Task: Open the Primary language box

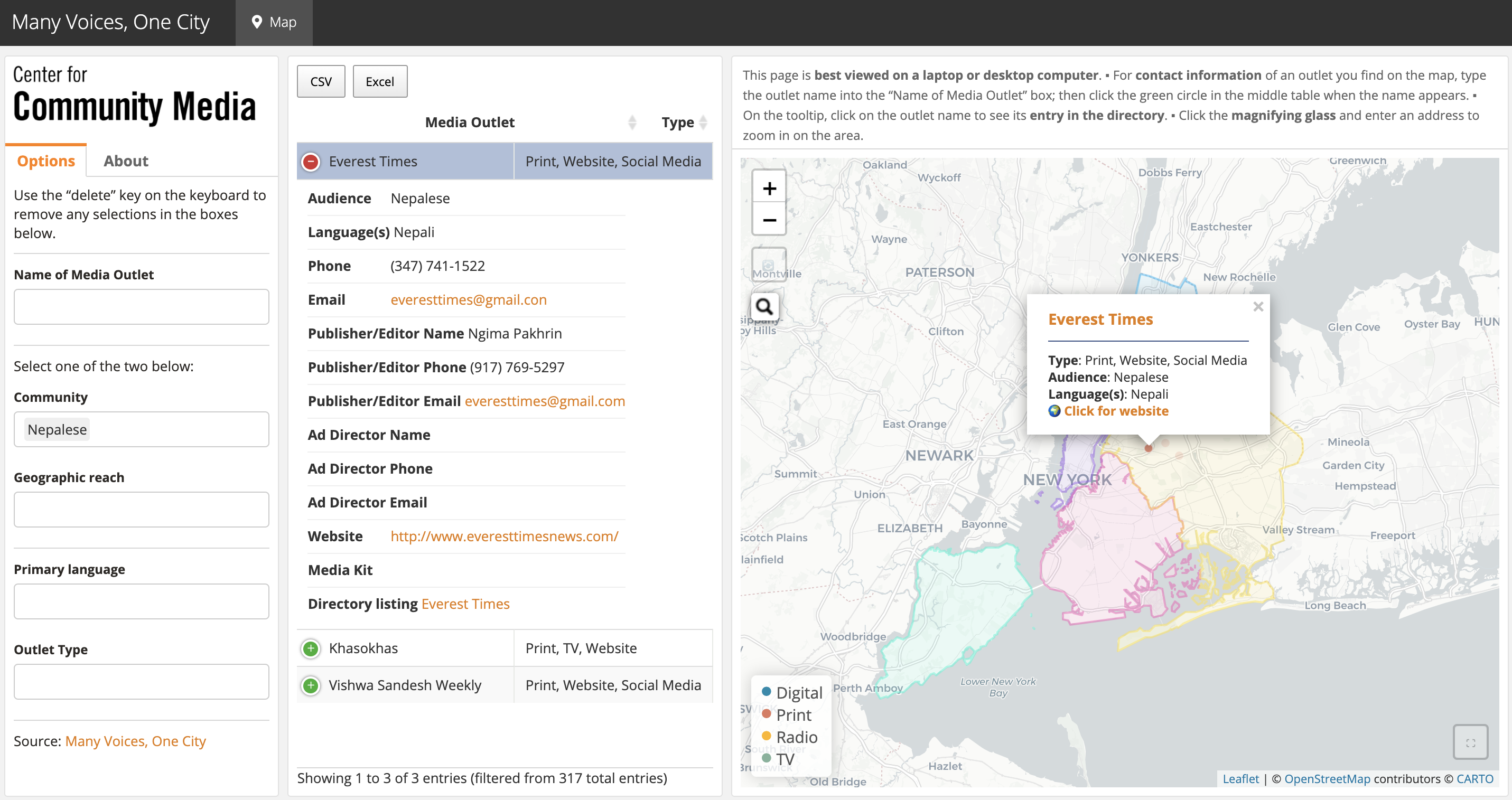Action: (x=142, y=602)
